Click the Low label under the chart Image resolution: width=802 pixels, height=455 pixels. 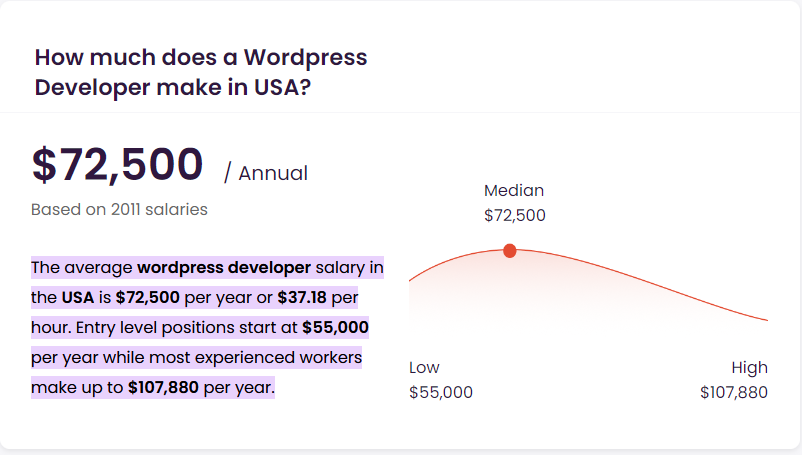[424, 368]
